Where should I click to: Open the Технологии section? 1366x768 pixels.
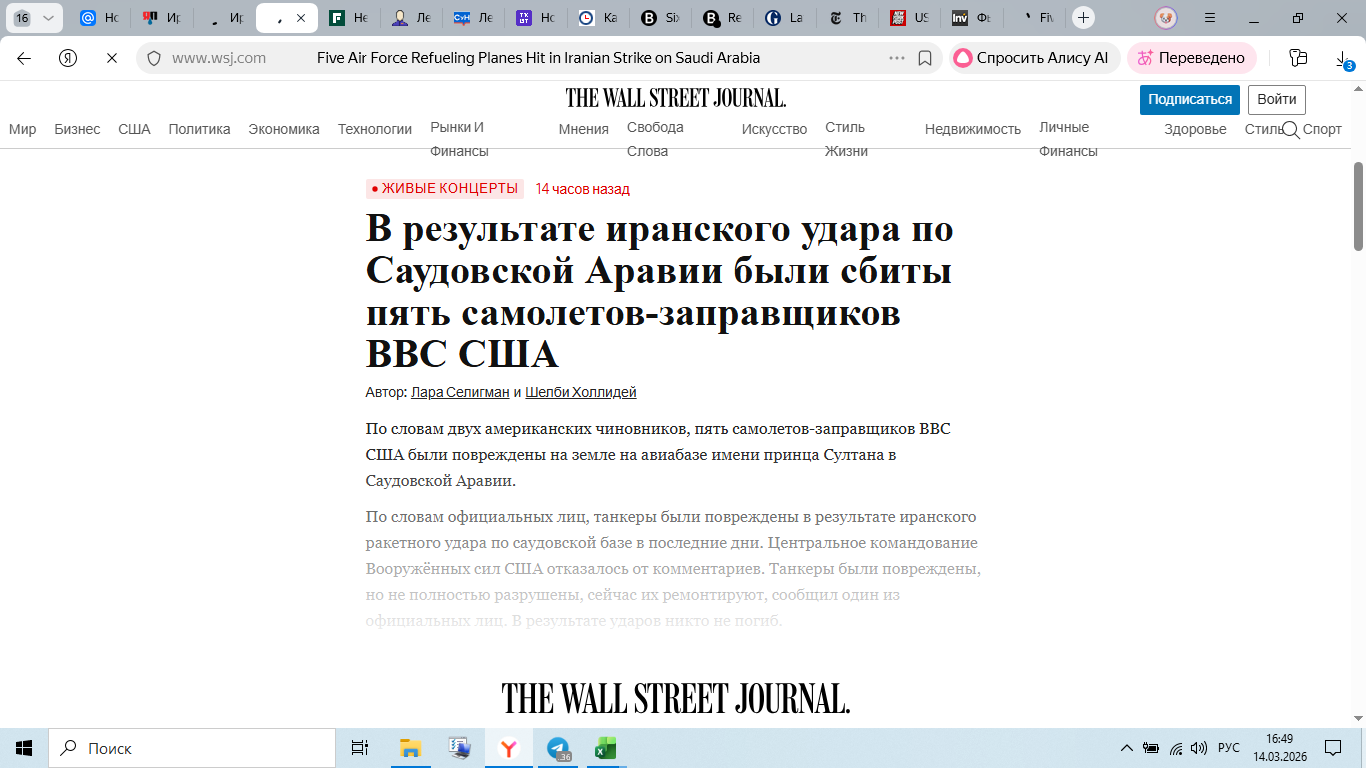point(375,129)
